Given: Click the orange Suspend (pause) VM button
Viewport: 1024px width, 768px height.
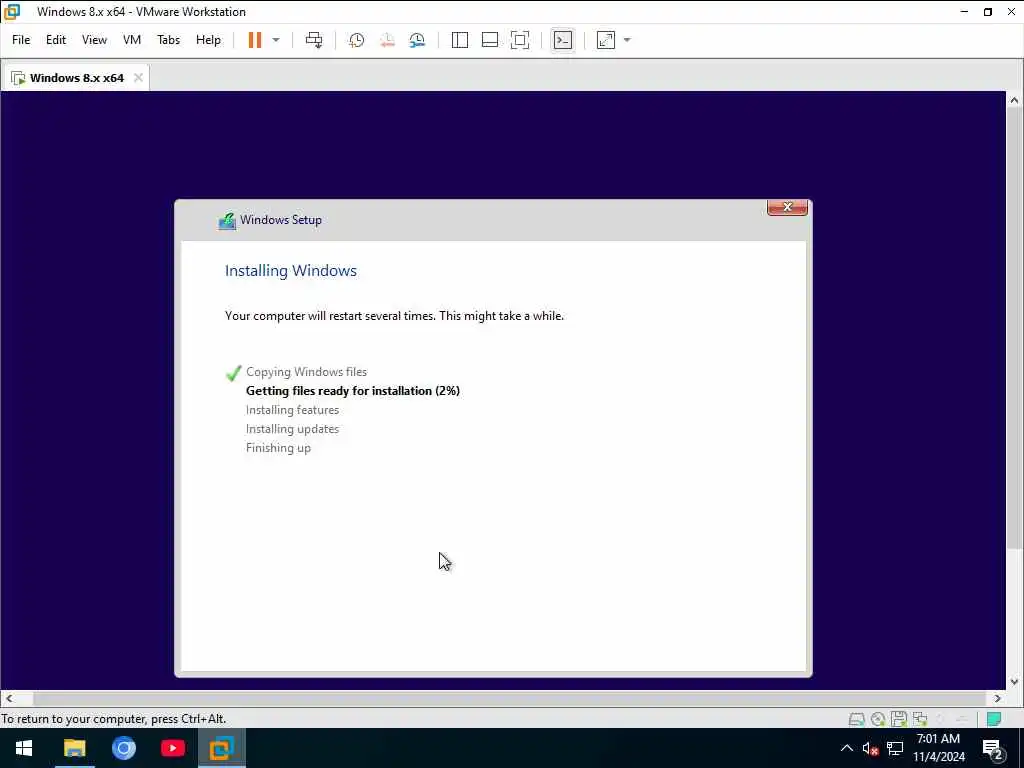Looking at the screenshot, I should (255, 40).
